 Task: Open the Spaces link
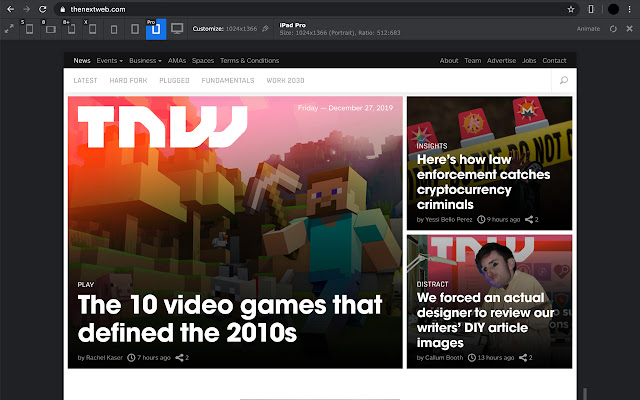[x=203, y=60]
